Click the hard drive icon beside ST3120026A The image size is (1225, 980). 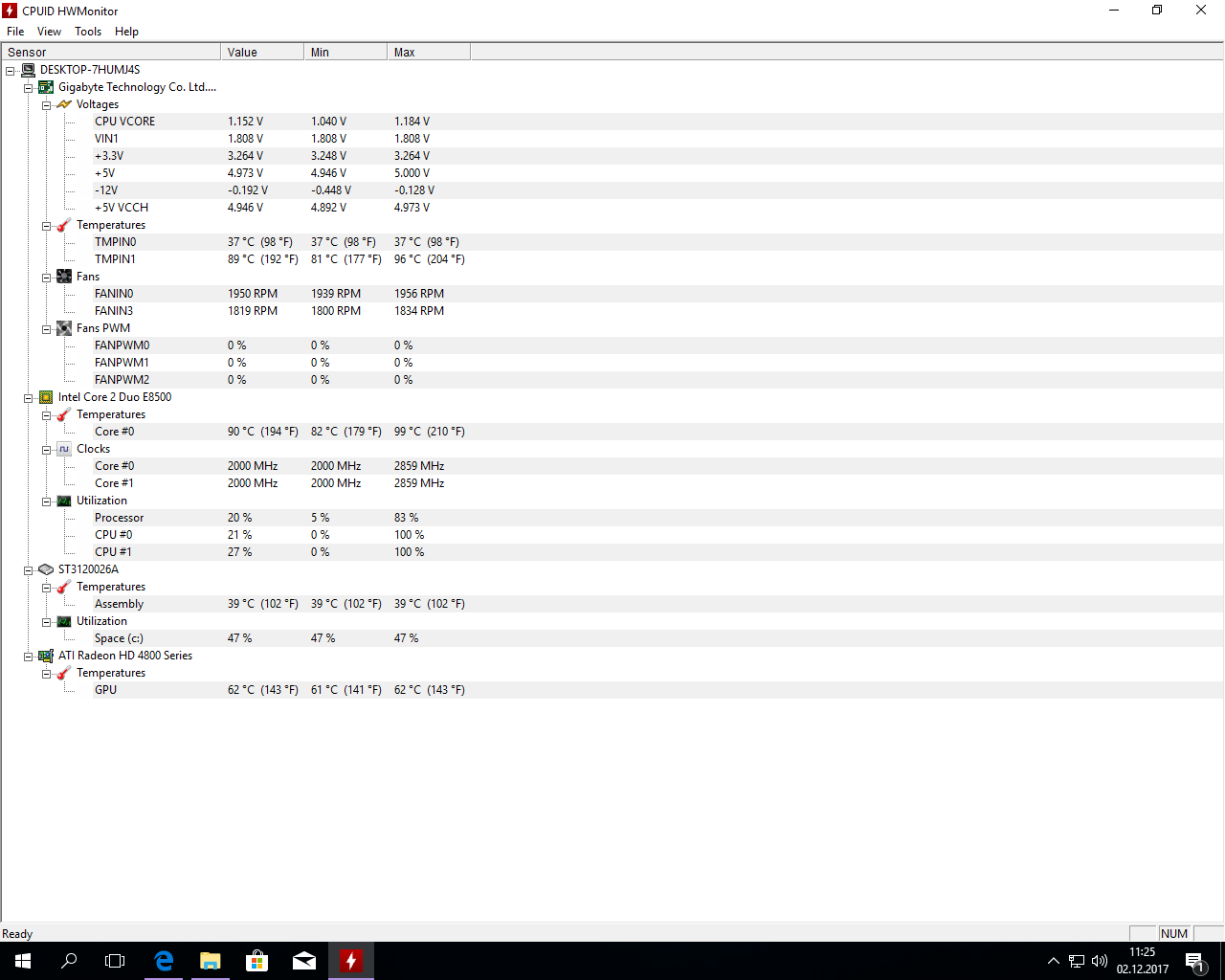pos(46,569)
